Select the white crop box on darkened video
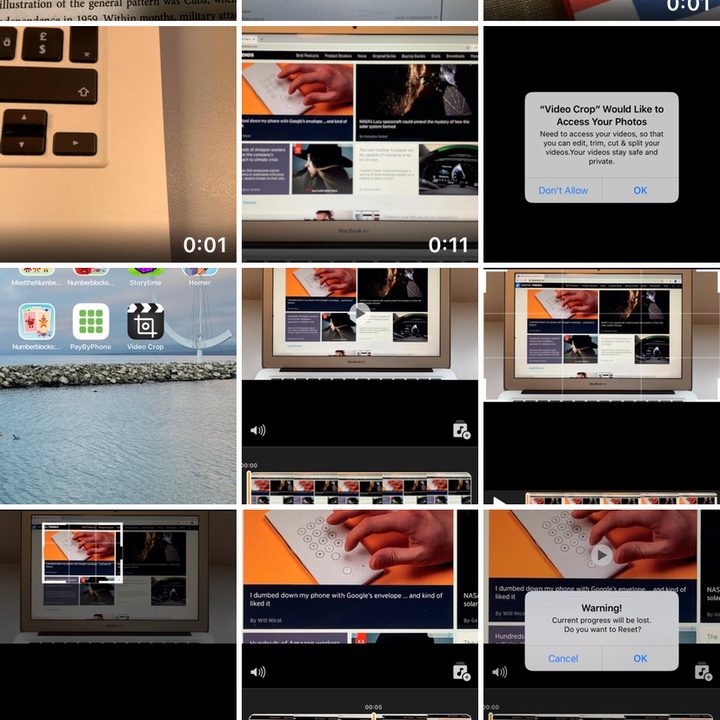Viewport: 720px width, 720px height. click(82, 553)
